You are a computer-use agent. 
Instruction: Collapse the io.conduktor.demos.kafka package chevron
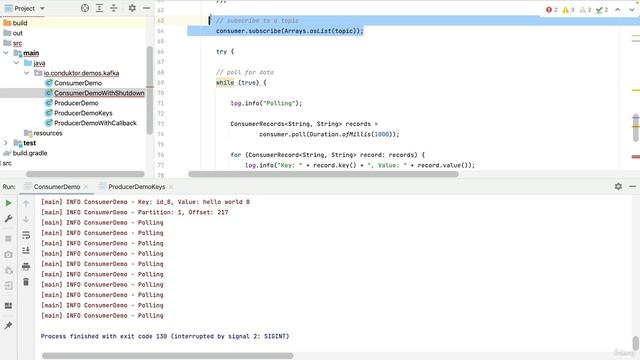27,73
